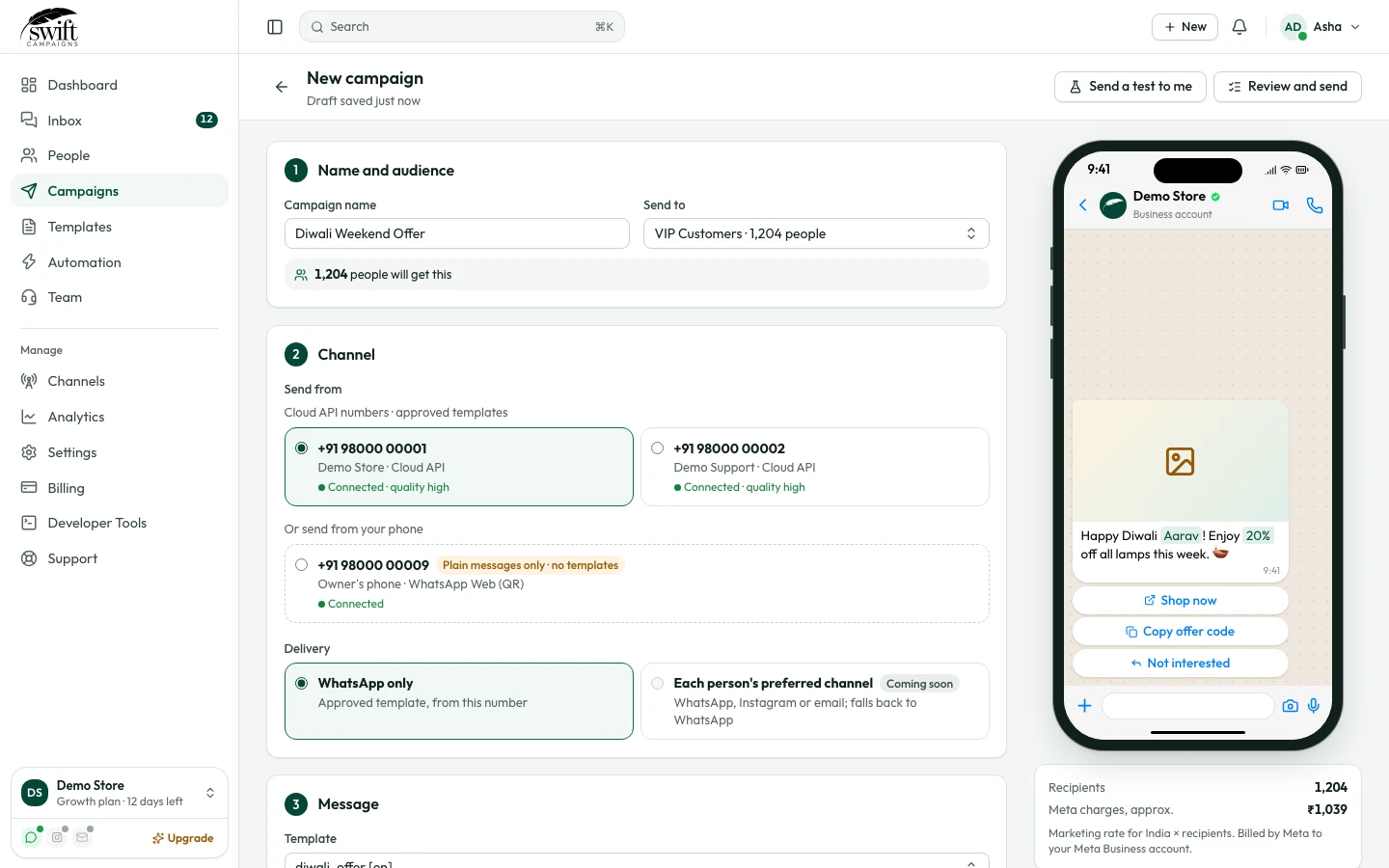The width and height of the screenshot is (1389, 868).
Task: Click the Upgrade link
Action: (x=182, y=838)
